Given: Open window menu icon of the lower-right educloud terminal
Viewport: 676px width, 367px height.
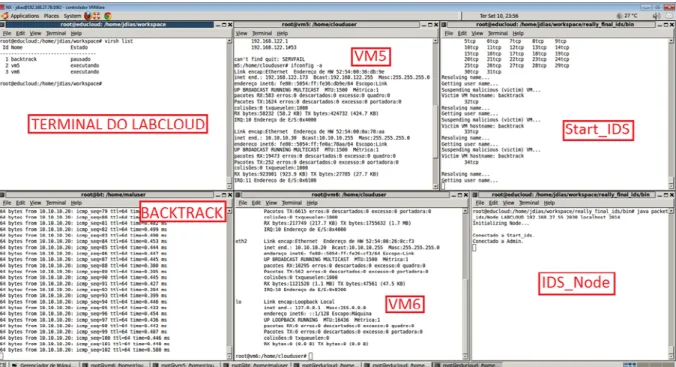Looking at the screenshot, I should (x=475, y=195).
